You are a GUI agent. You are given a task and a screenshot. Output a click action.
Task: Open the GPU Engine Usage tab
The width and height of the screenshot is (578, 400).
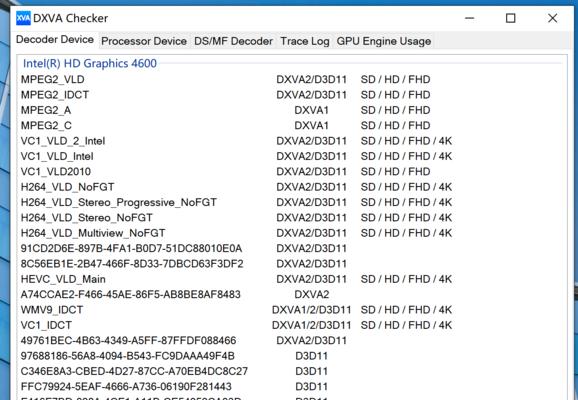click(384, 41)
